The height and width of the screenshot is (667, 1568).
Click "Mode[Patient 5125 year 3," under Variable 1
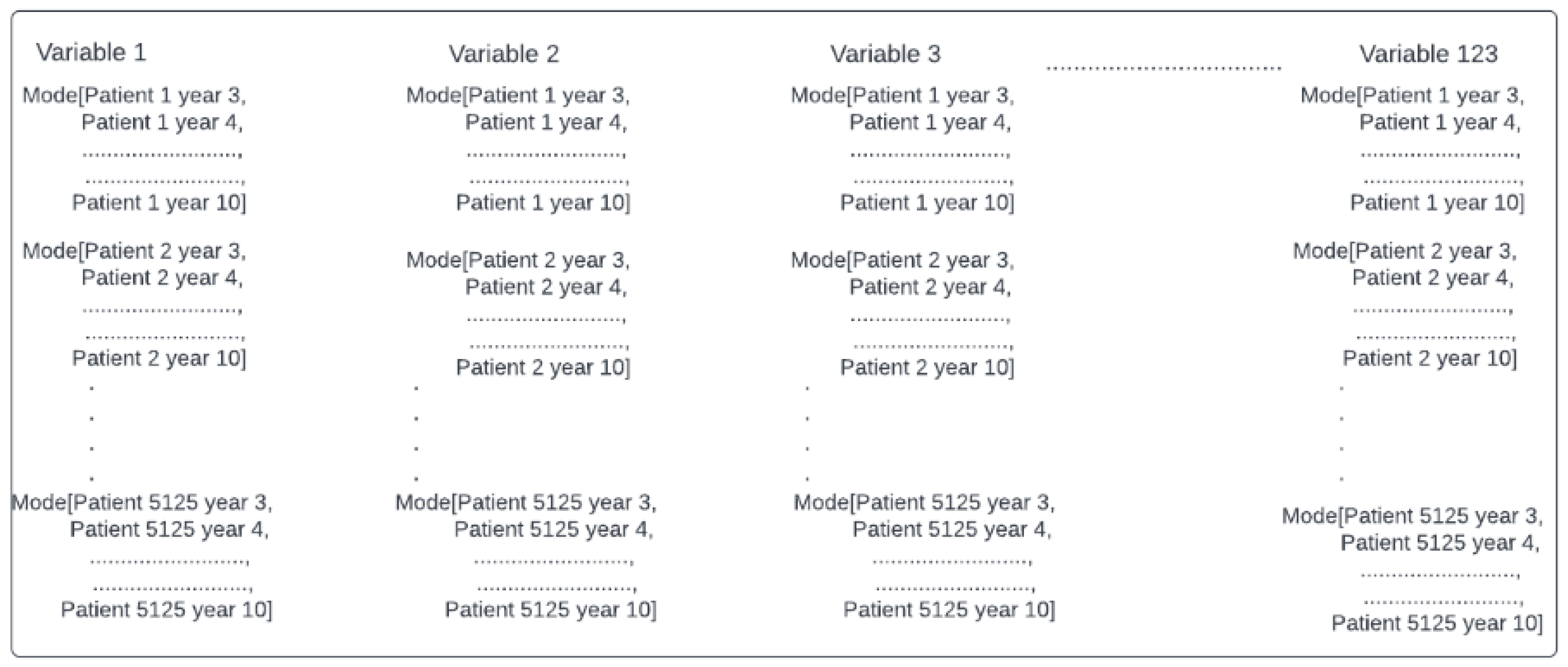click(x=142, y=503)
